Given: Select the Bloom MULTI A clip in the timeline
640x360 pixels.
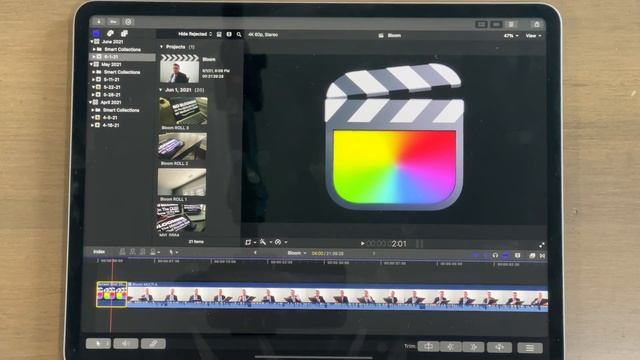Looking at the screenshot, I should point(337,297).
